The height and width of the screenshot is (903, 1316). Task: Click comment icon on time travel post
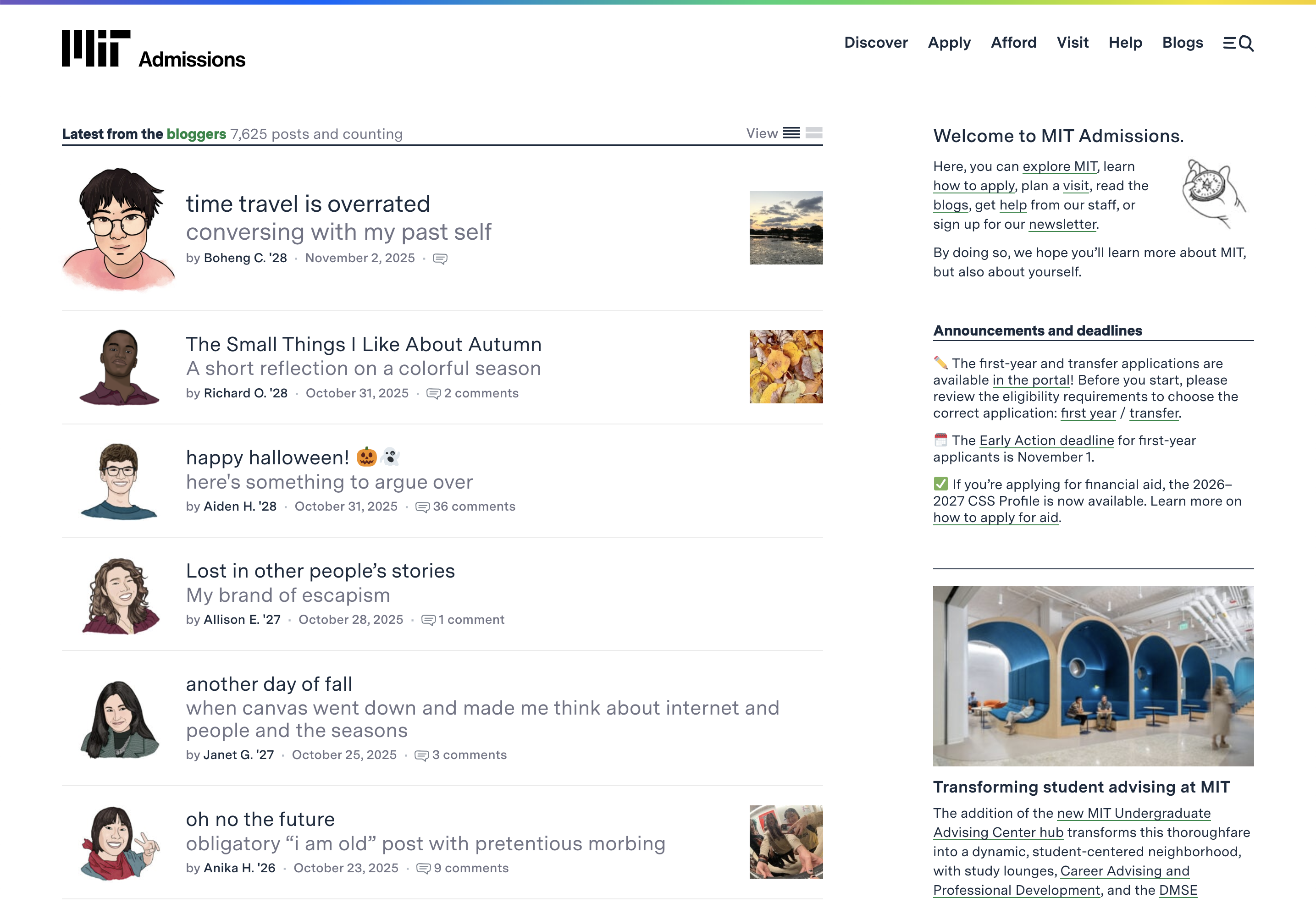pyautogui.click(x=440, y=259)
